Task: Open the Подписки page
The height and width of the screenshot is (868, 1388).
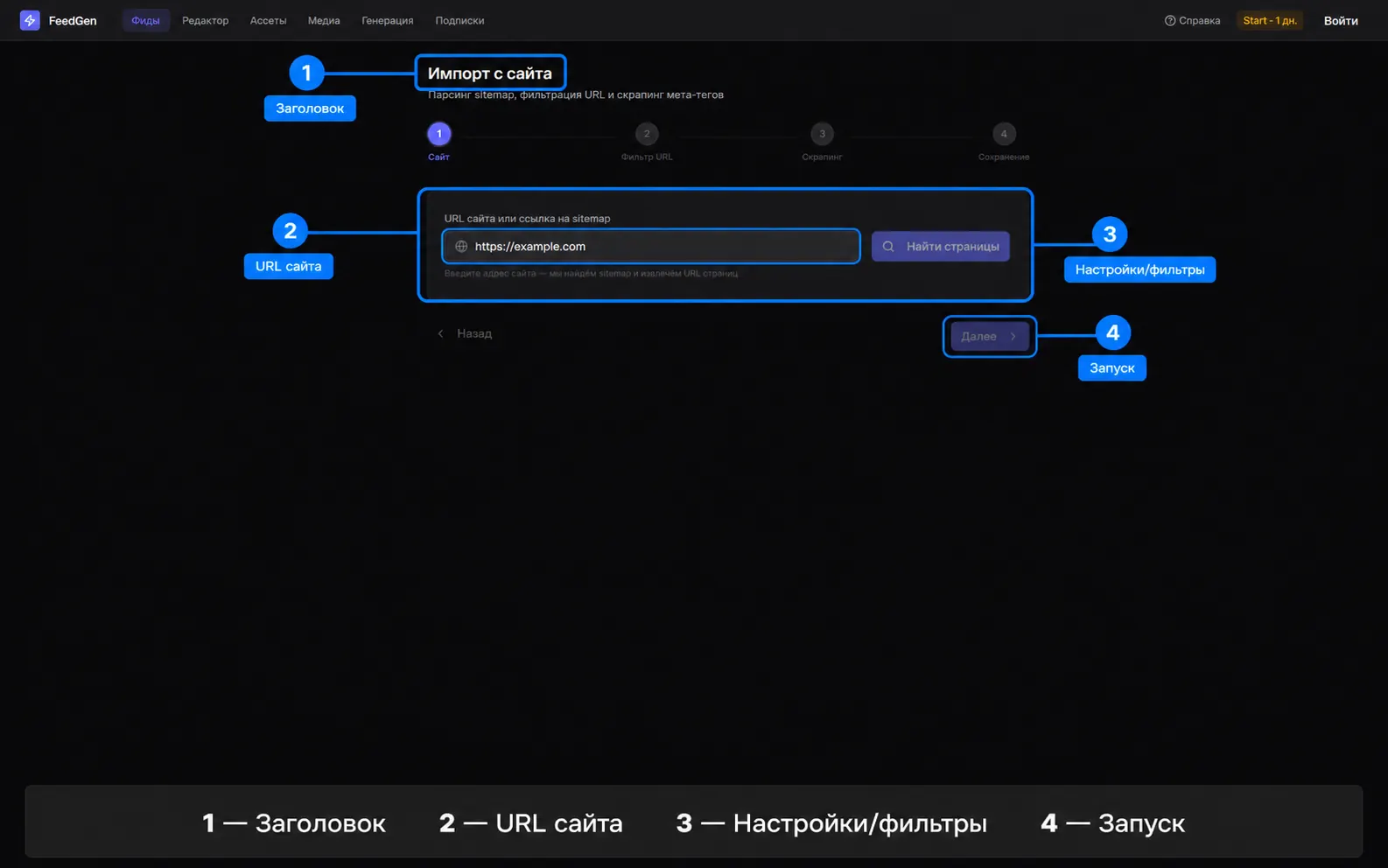Action: [x=459, y=20]
